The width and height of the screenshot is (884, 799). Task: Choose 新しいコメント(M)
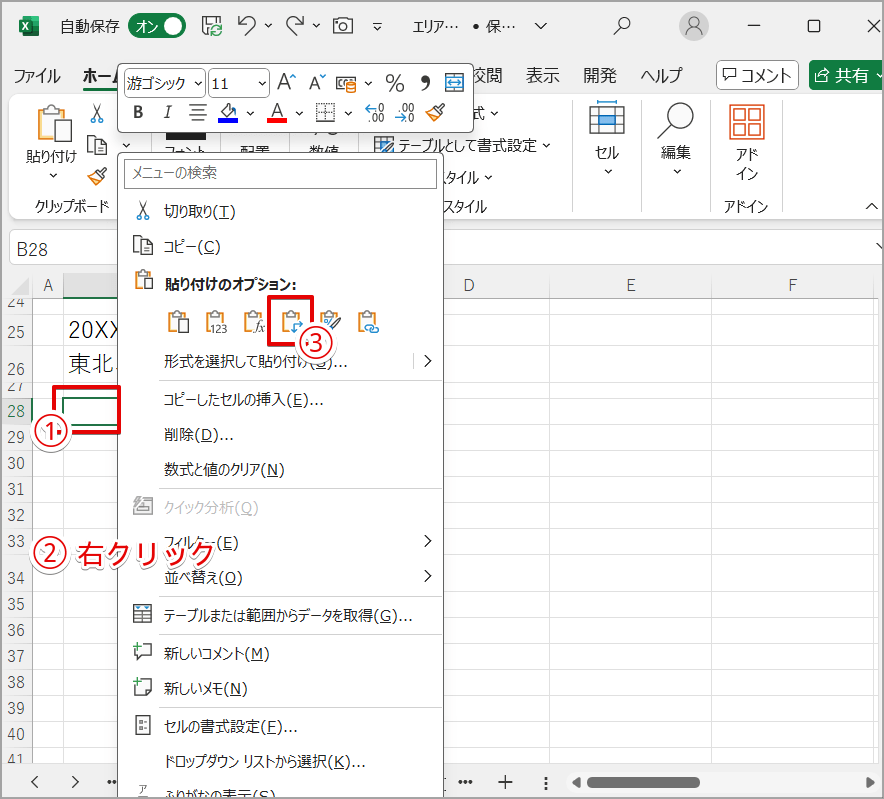click(280, 654)
